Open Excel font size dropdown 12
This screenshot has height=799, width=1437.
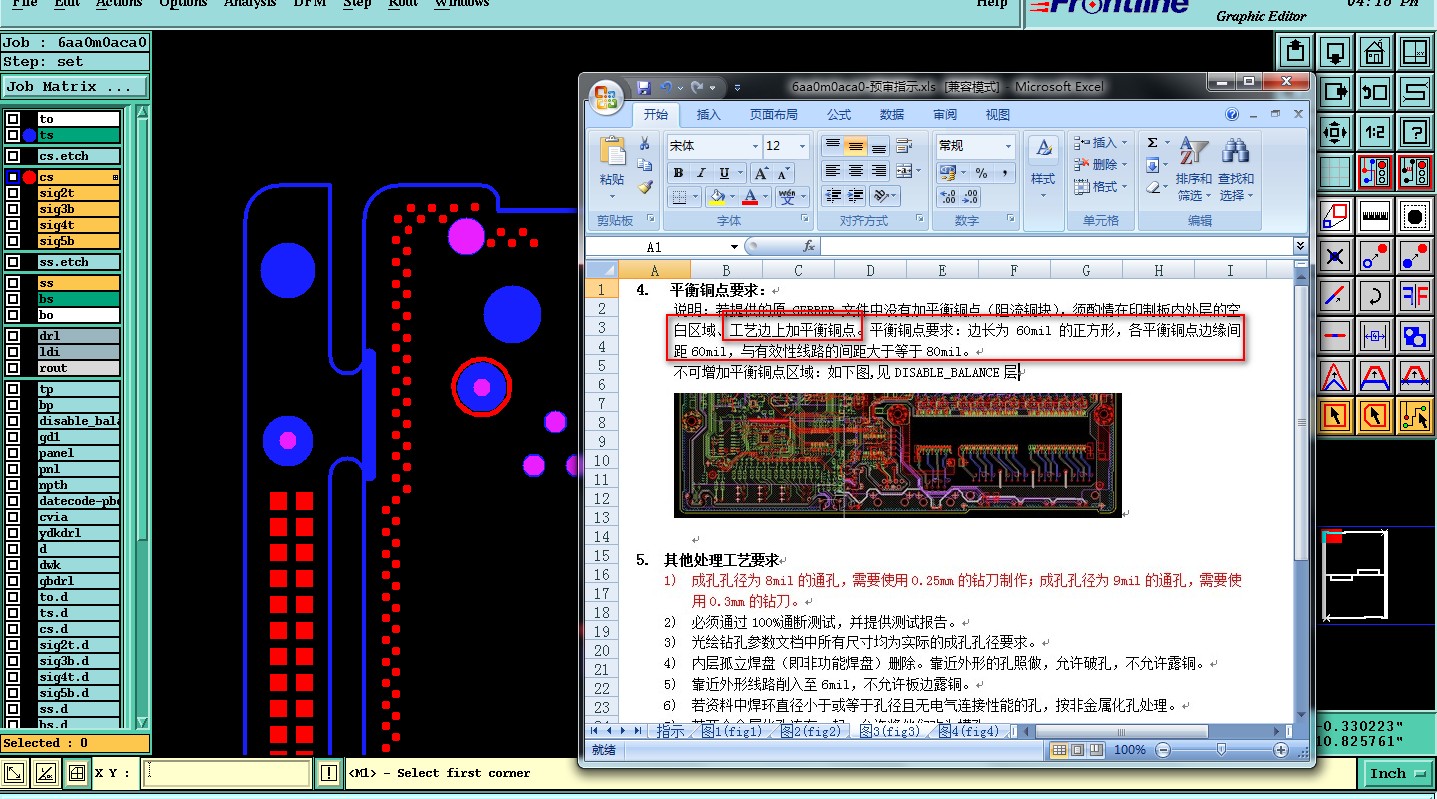pos(802,146)
